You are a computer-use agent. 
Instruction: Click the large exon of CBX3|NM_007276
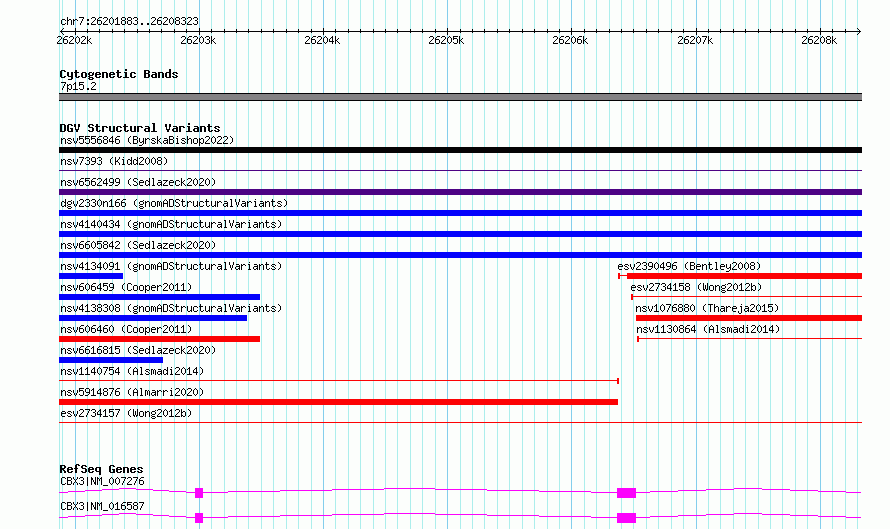tap(627, 493)
